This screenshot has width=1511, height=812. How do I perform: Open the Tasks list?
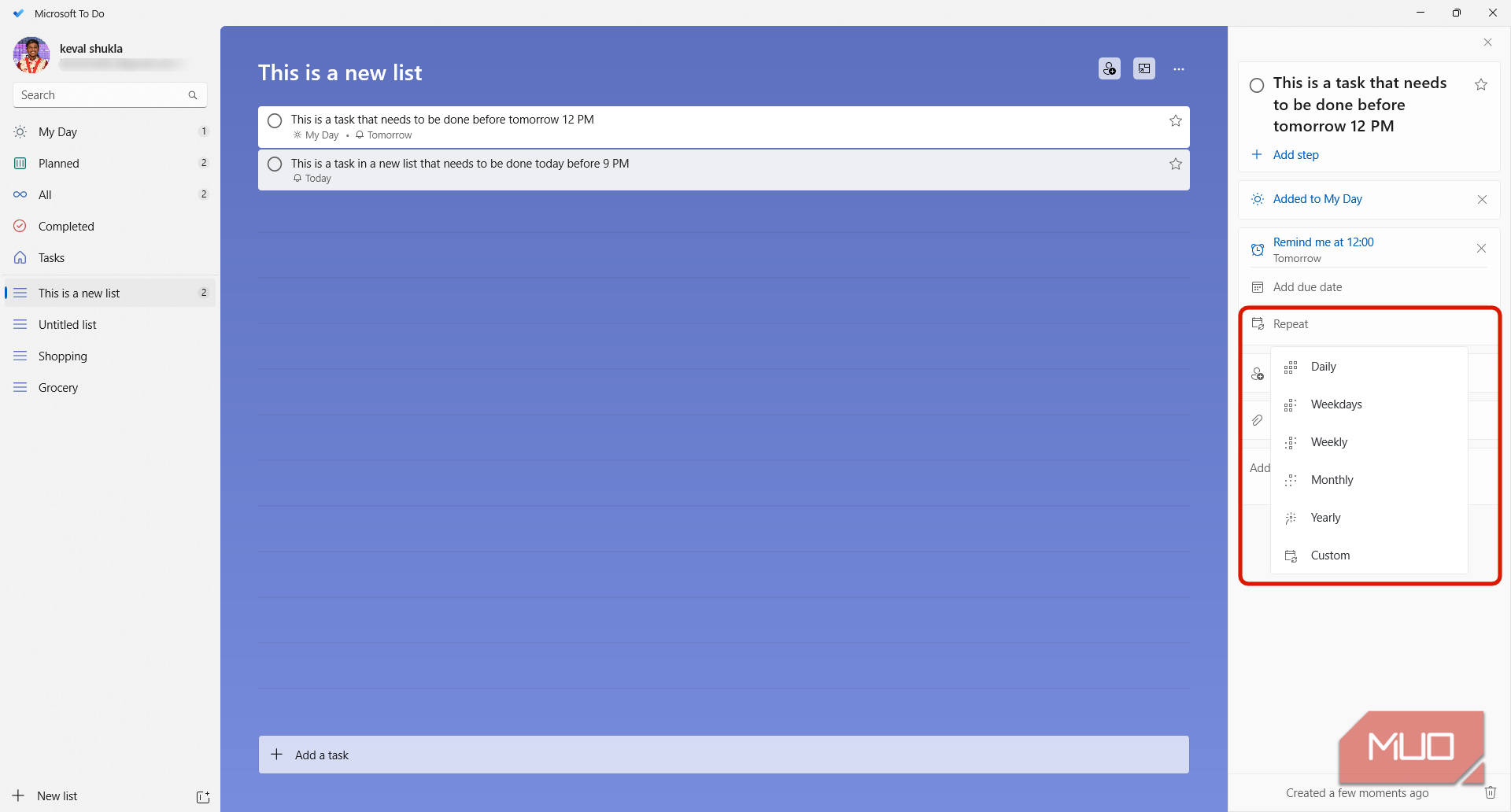pos(110,258)
